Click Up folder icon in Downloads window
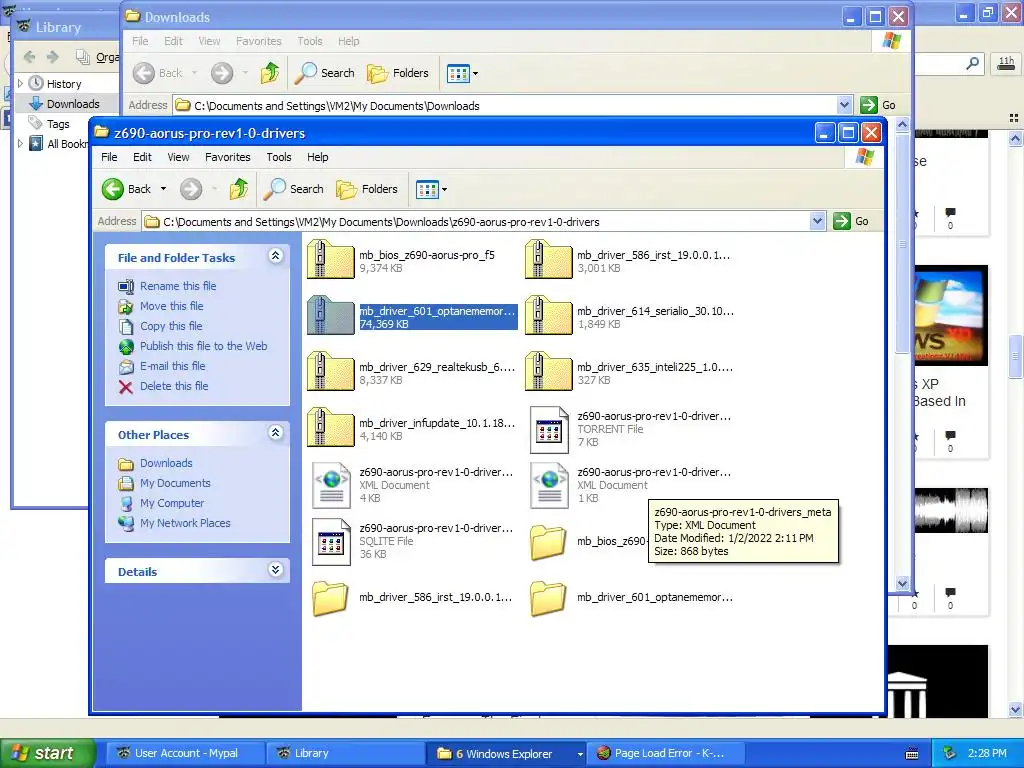 pyautogui.click(x=270, y=73)
